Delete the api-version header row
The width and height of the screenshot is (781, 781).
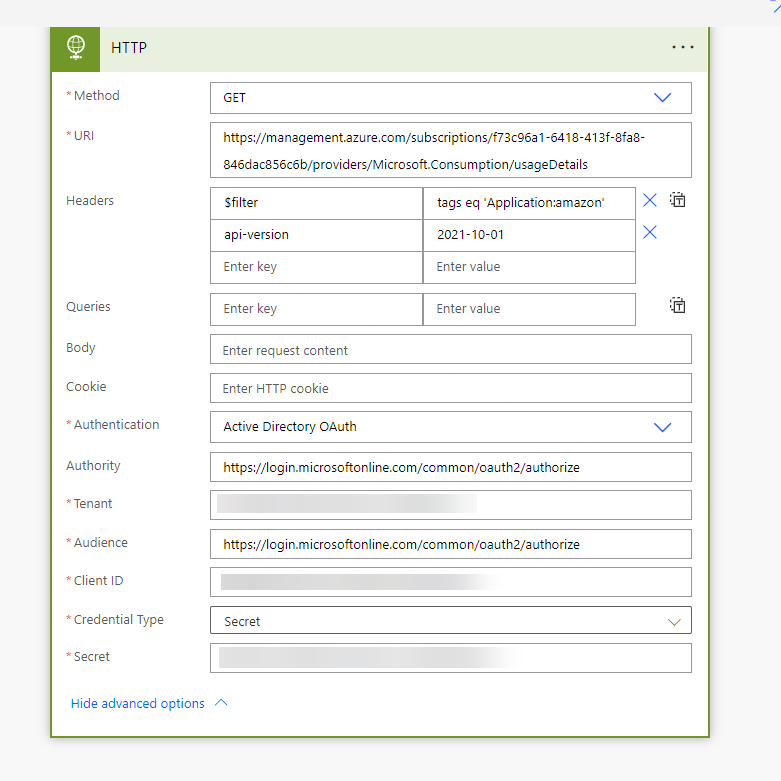[x=650, y=232]
